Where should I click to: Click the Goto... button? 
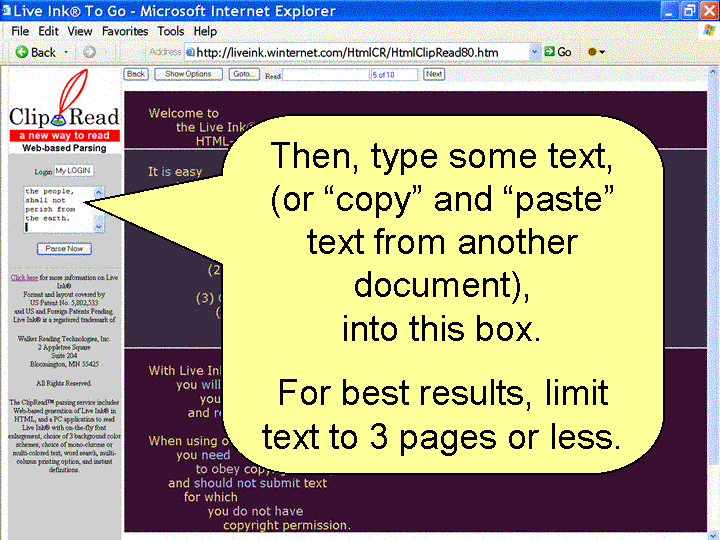pos(244,74)
